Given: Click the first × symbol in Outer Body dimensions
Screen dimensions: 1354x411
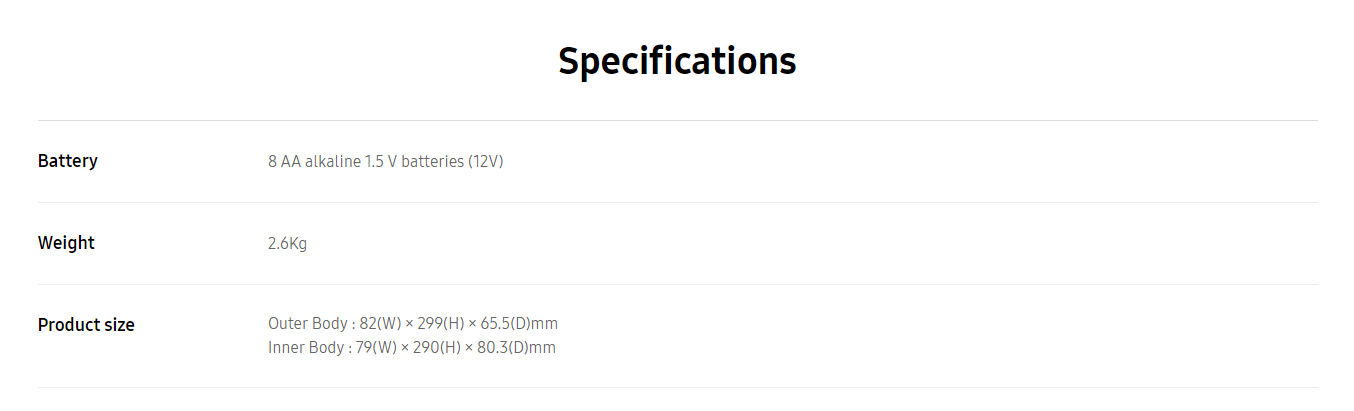Looking at the screenshot, I should tap(407, 324).
